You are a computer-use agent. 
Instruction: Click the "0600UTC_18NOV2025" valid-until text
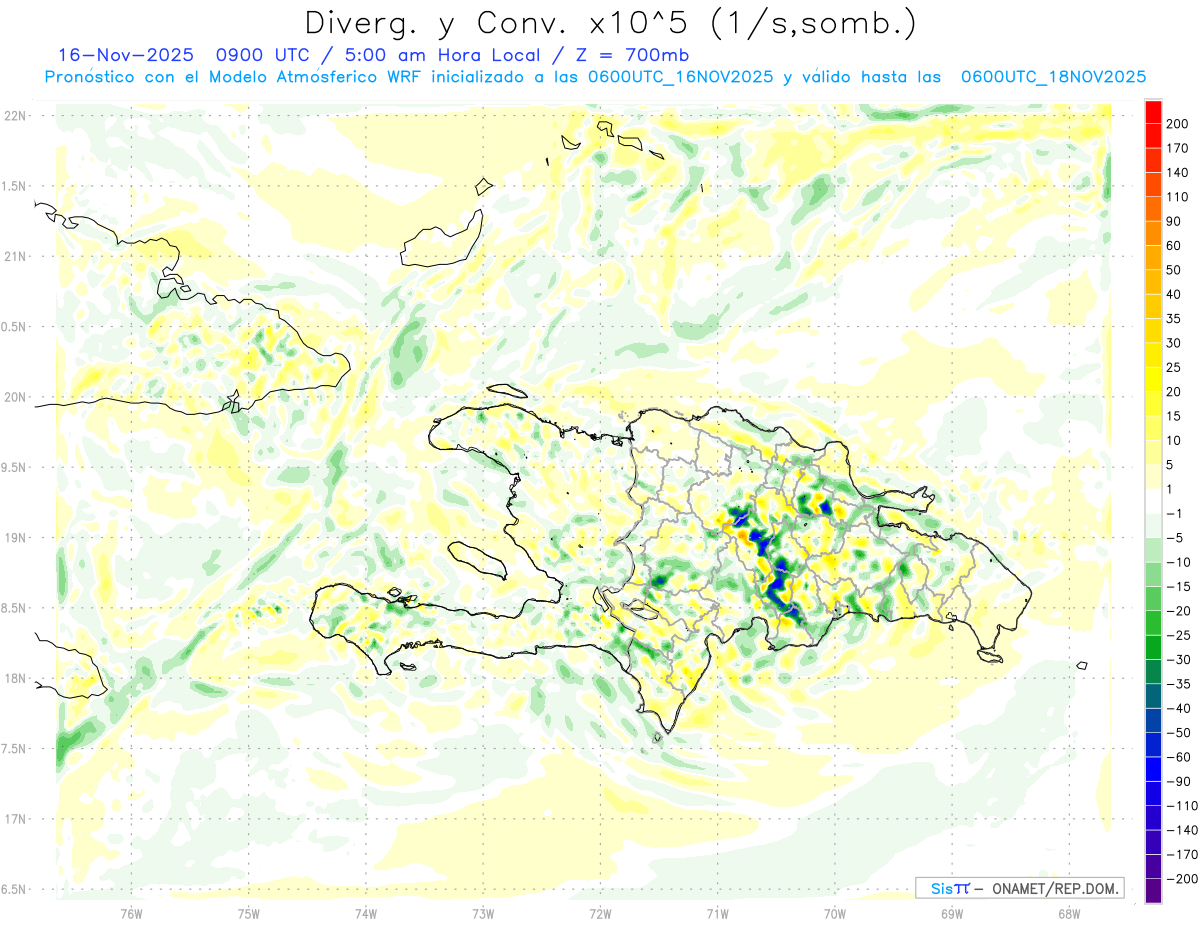pos(1053,77)
